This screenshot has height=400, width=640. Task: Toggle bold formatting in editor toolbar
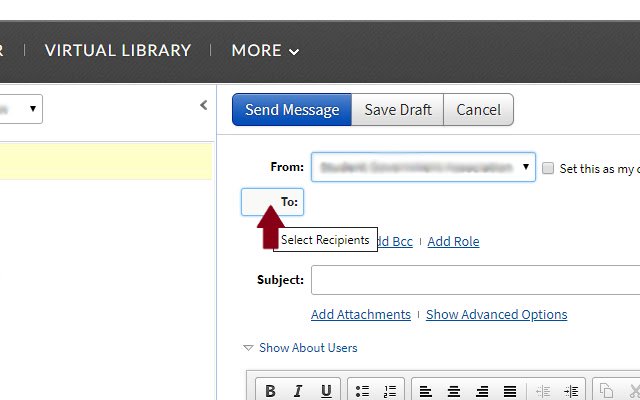click(270, 391)
